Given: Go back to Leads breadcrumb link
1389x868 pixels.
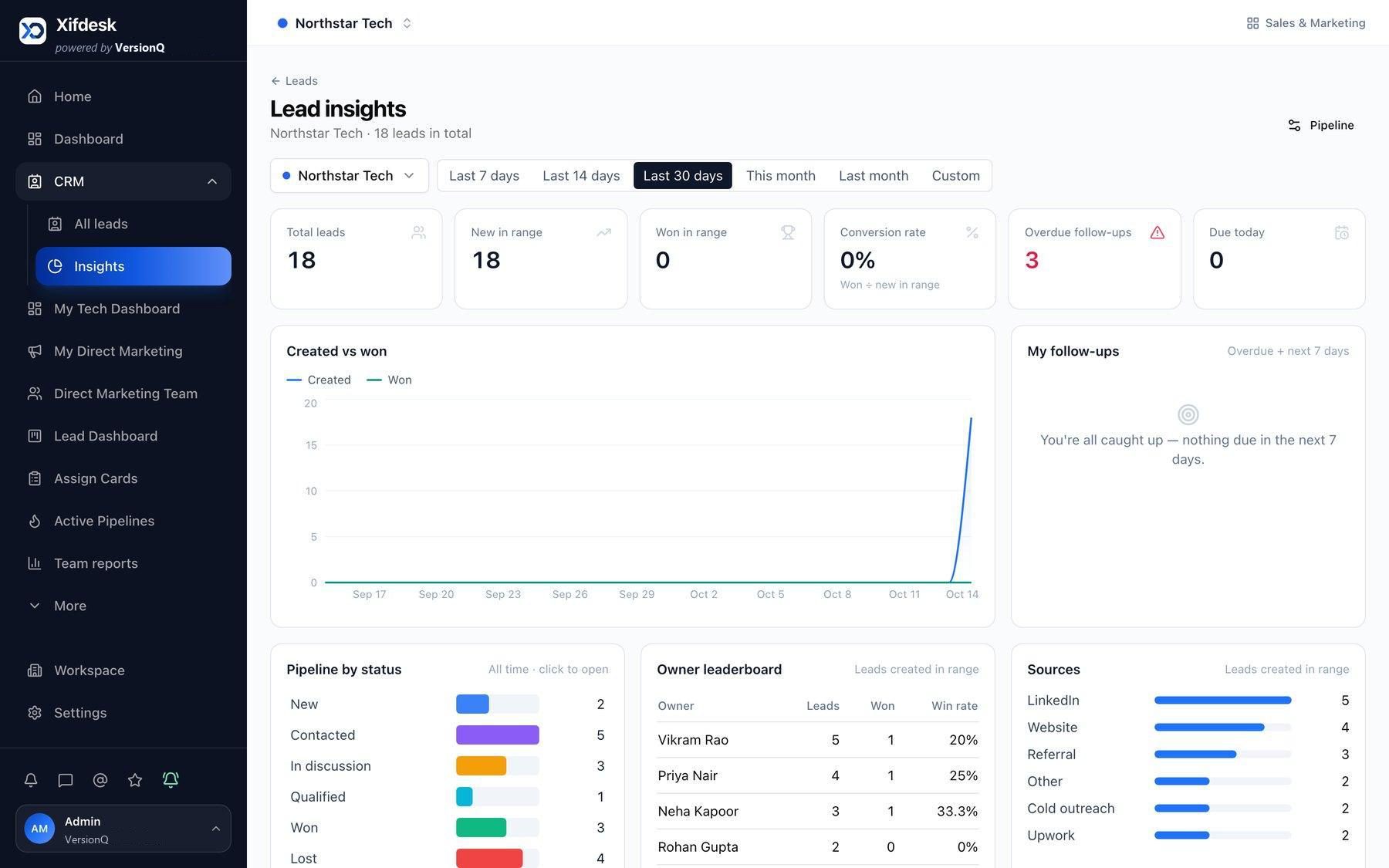Looking at the screenshot, I should 294,81.
